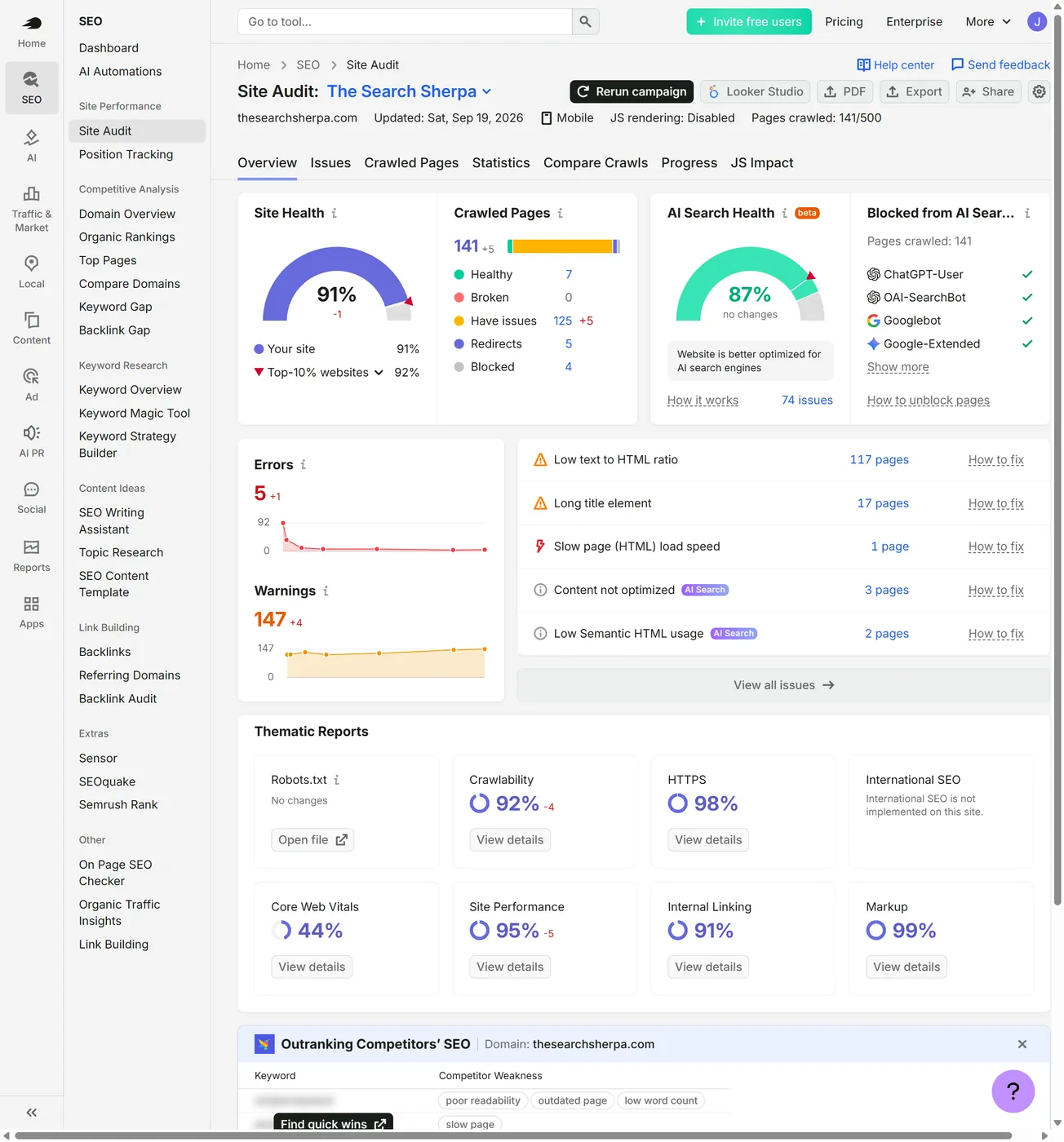Image resolution: width=1064 pixels, height=1142 pixels.
Task: Switch to the Compare Crawls tab
Action: point(596,163)
